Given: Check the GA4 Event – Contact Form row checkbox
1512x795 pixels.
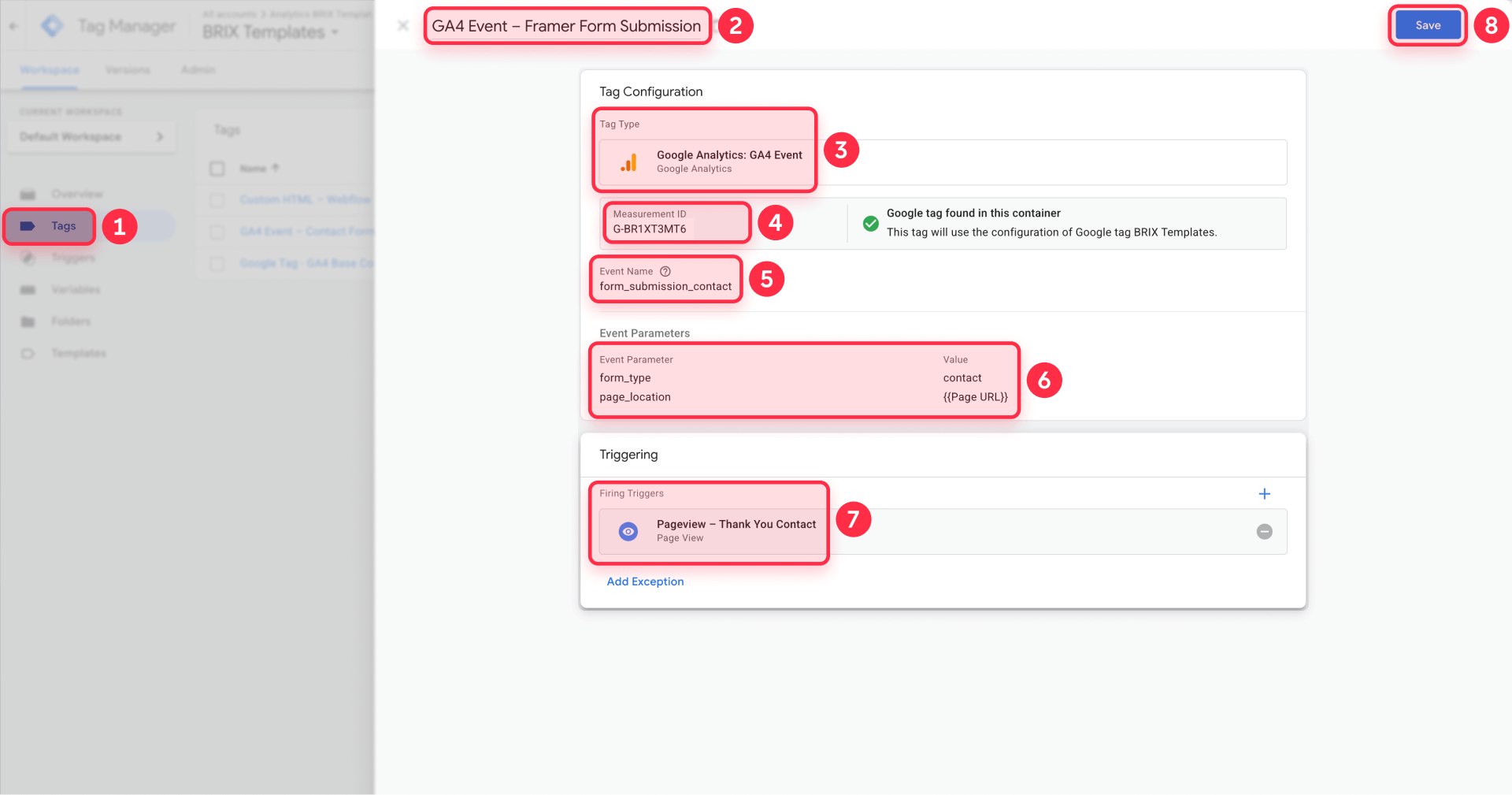Looking at the screenshot, I should (217, 232).
